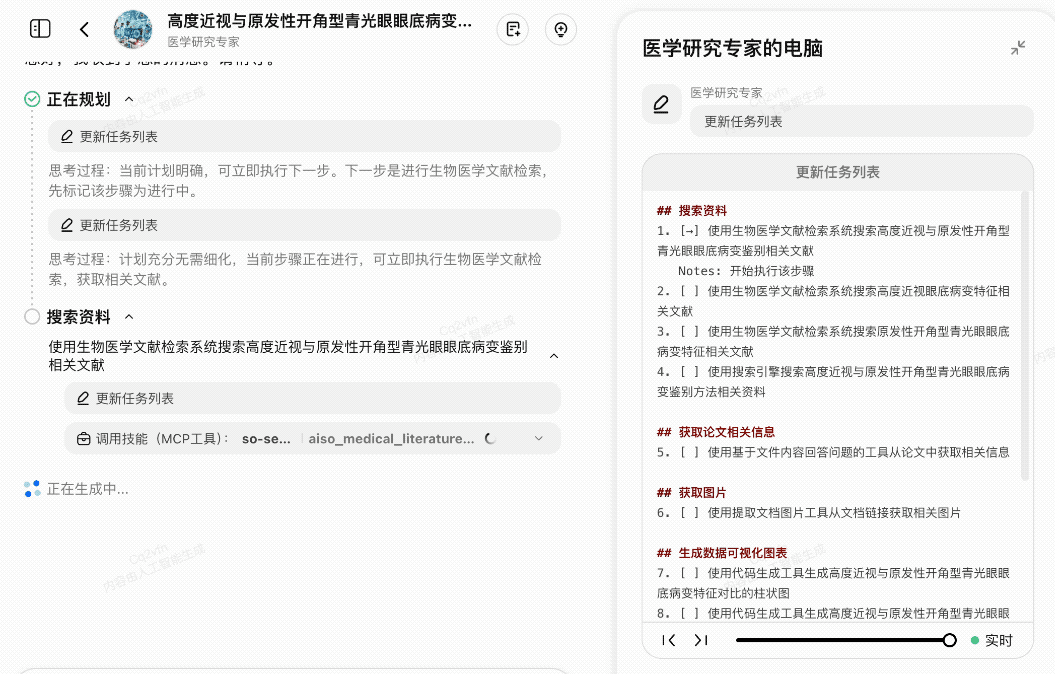
Task: Click the ## 获取图片 heading
Action: 692,492
